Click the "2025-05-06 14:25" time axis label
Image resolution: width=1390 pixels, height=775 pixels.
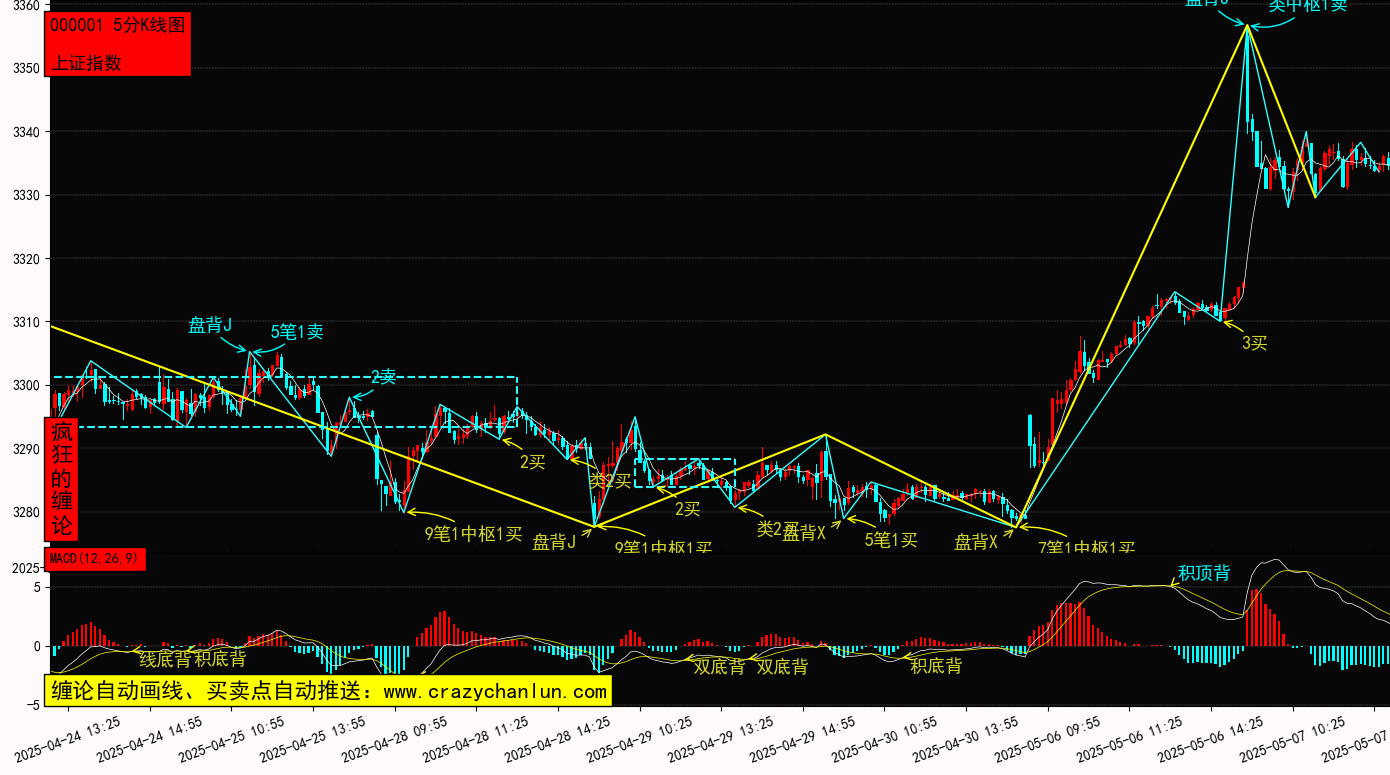click(x=1212, y=738)
